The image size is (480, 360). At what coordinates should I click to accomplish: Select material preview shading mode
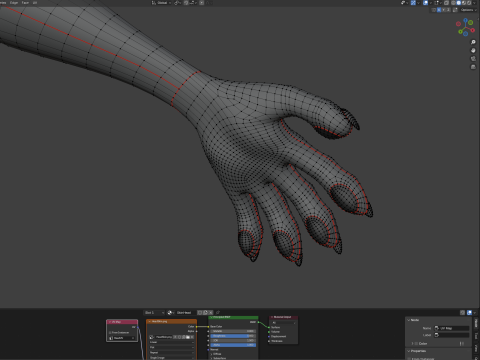(464, 3)
